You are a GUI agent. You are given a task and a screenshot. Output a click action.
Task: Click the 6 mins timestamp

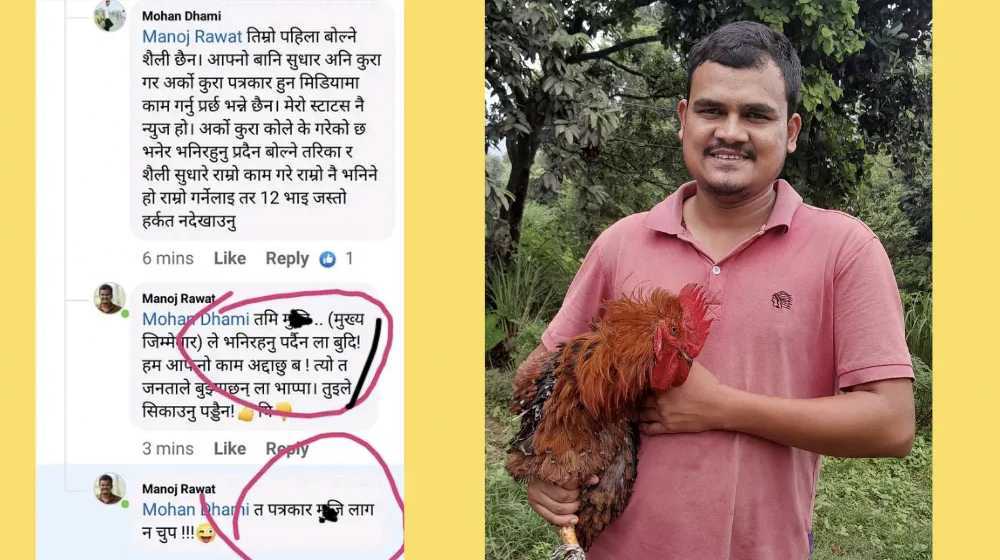pyautogui.click(x=168, y=258)
